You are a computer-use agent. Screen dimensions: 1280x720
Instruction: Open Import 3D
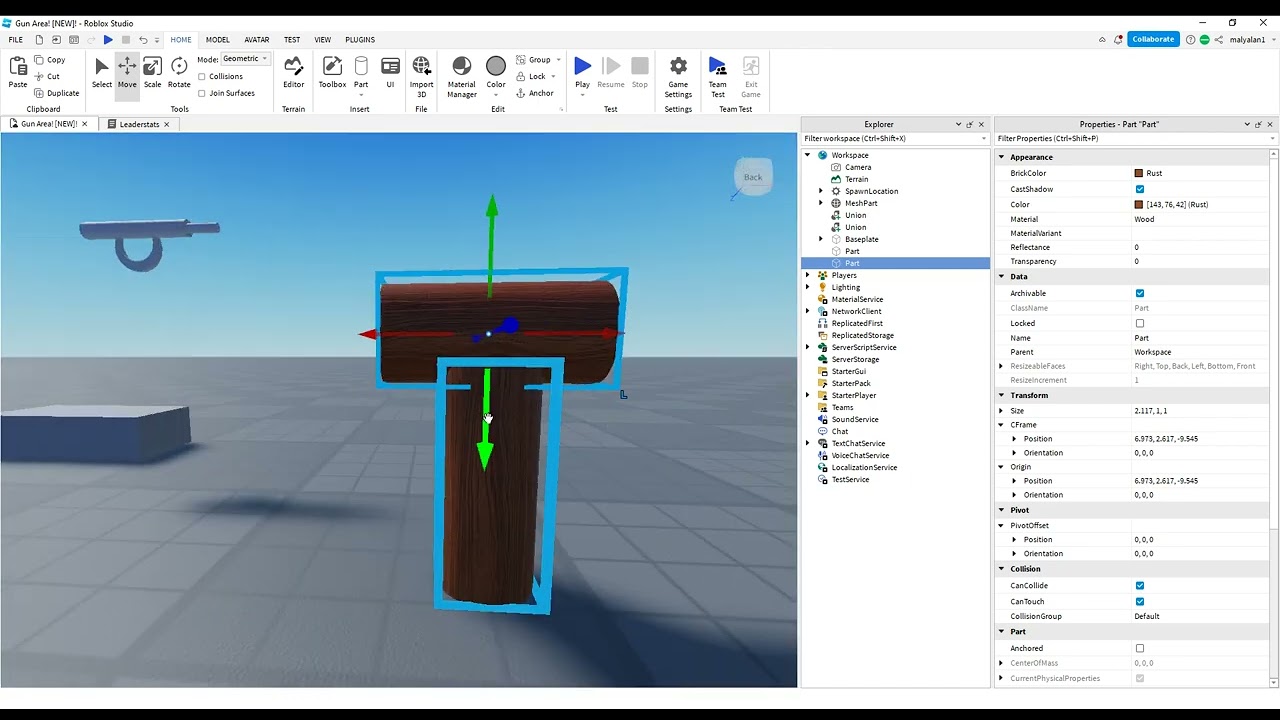422,75
